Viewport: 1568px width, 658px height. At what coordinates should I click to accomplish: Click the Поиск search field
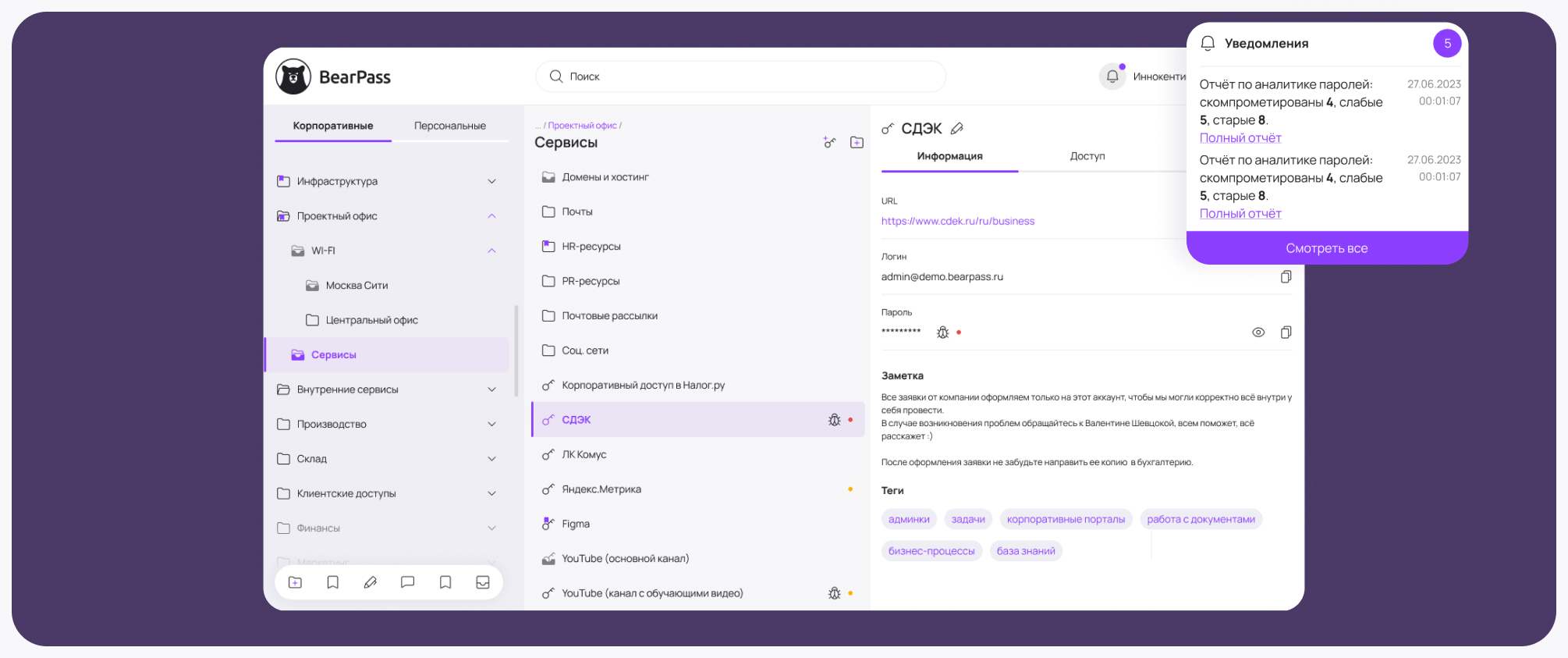(x=741, y=76)
